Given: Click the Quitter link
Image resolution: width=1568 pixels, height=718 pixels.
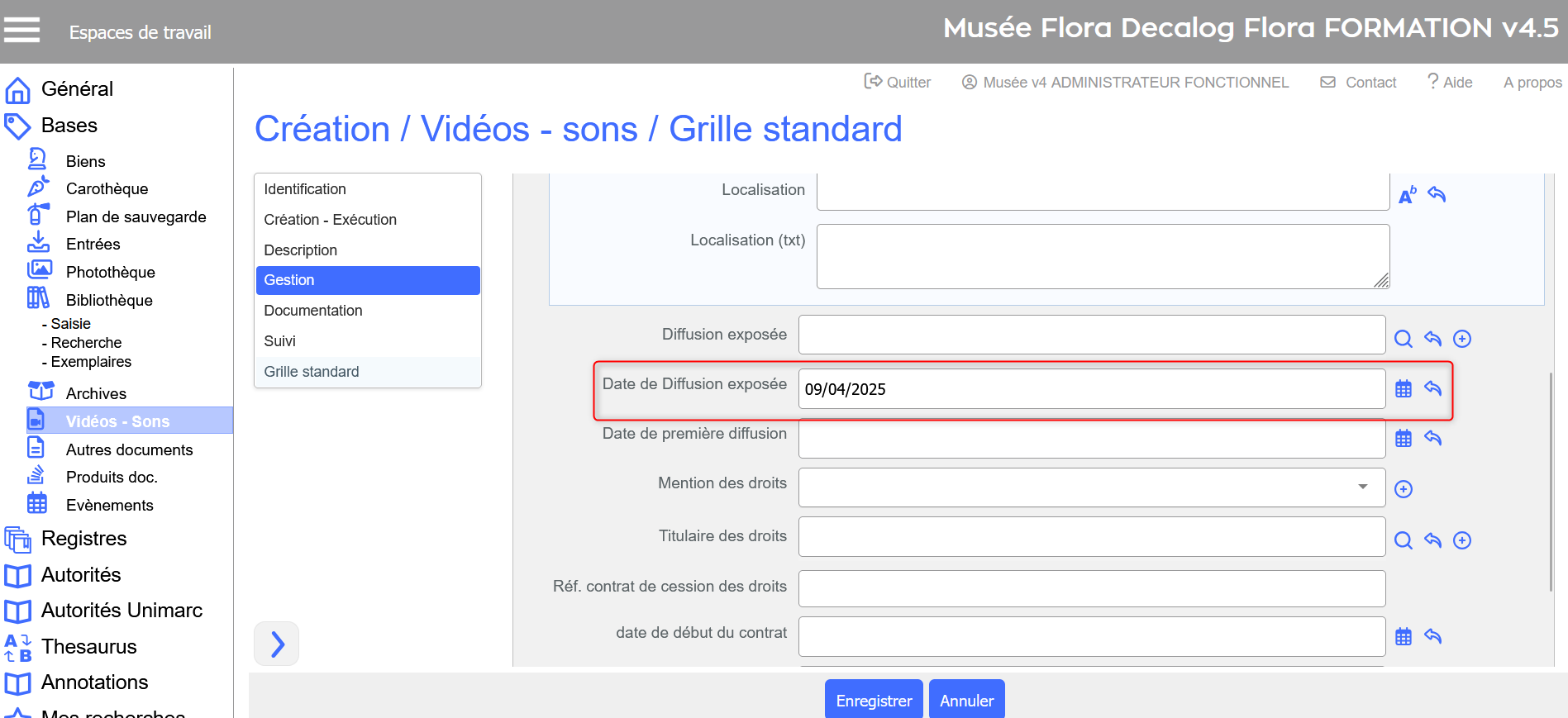Looking at the screenshot, I should coord(898,83).
